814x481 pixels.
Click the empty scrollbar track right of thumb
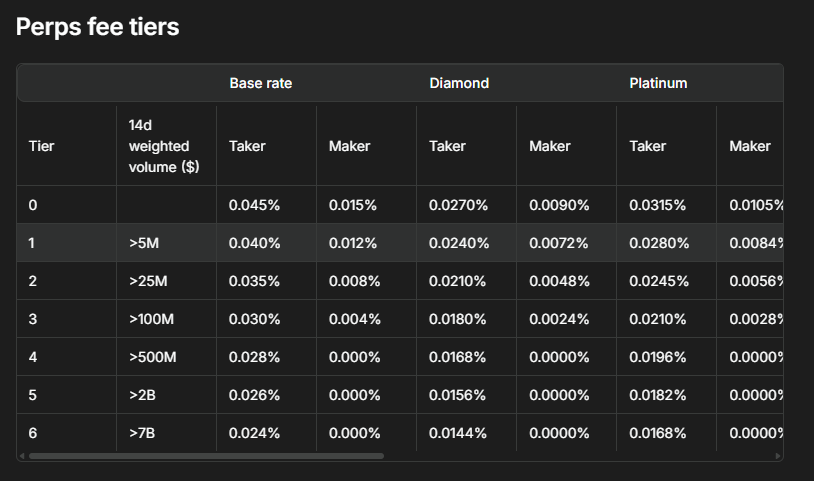580,456
